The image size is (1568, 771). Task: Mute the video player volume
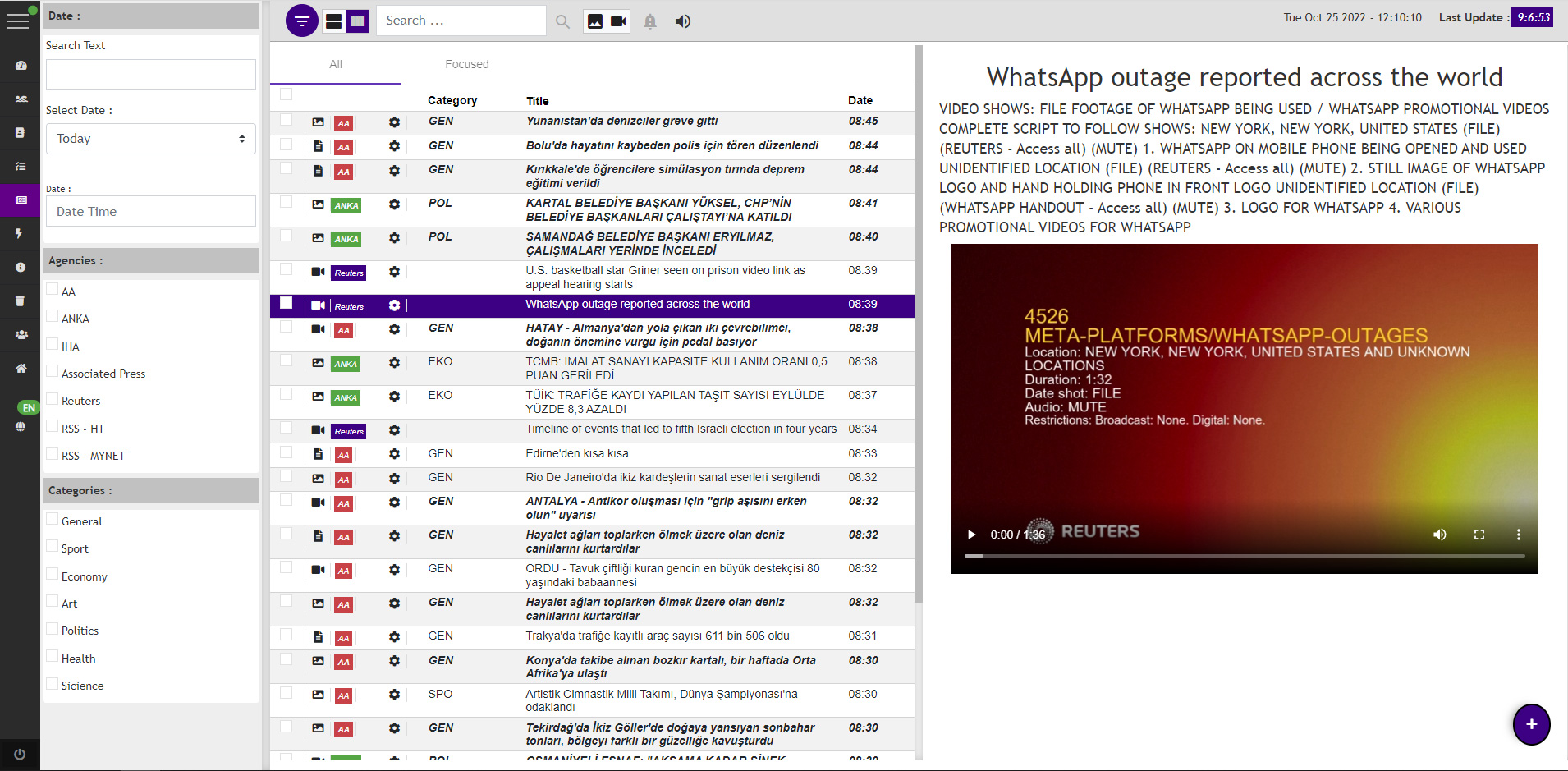point(1440,535)
